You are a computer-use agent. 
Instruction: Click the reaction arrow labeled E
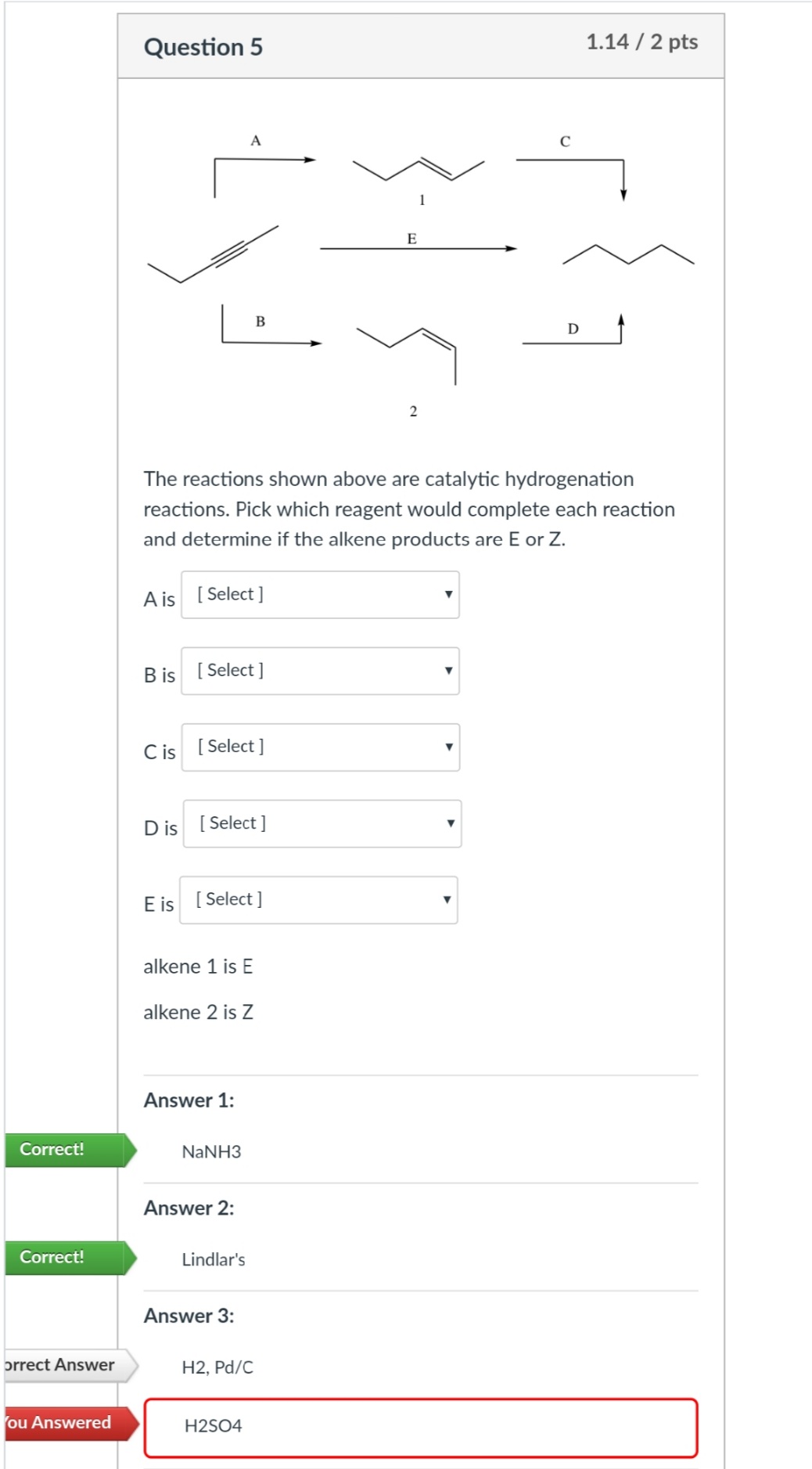click(419, 248)
